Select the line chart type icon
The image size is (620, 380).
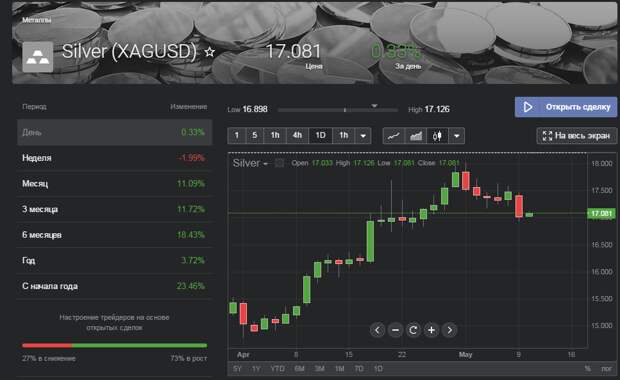coord(393,136)
